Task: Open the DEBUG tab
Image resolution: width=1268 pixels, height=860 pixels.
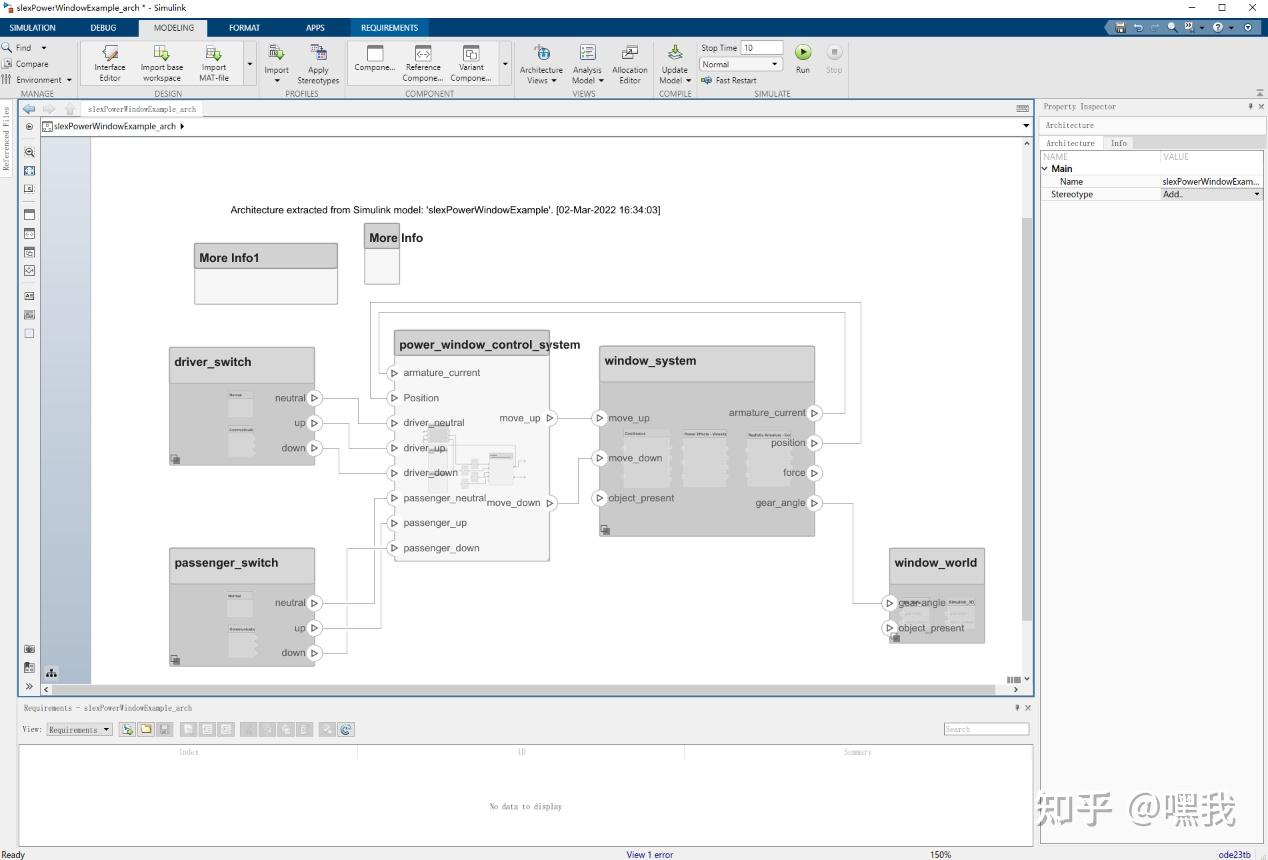Action: tap(102, 27)
